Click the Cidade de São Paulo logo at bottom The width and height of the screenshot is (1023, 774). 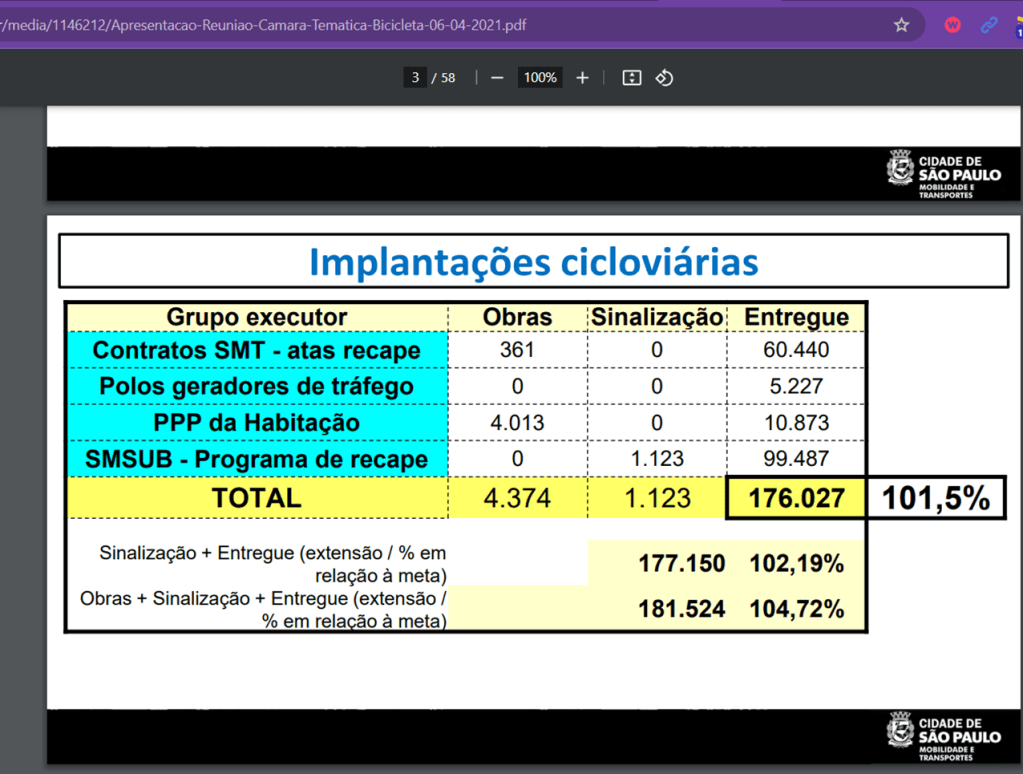click(943, 737)
